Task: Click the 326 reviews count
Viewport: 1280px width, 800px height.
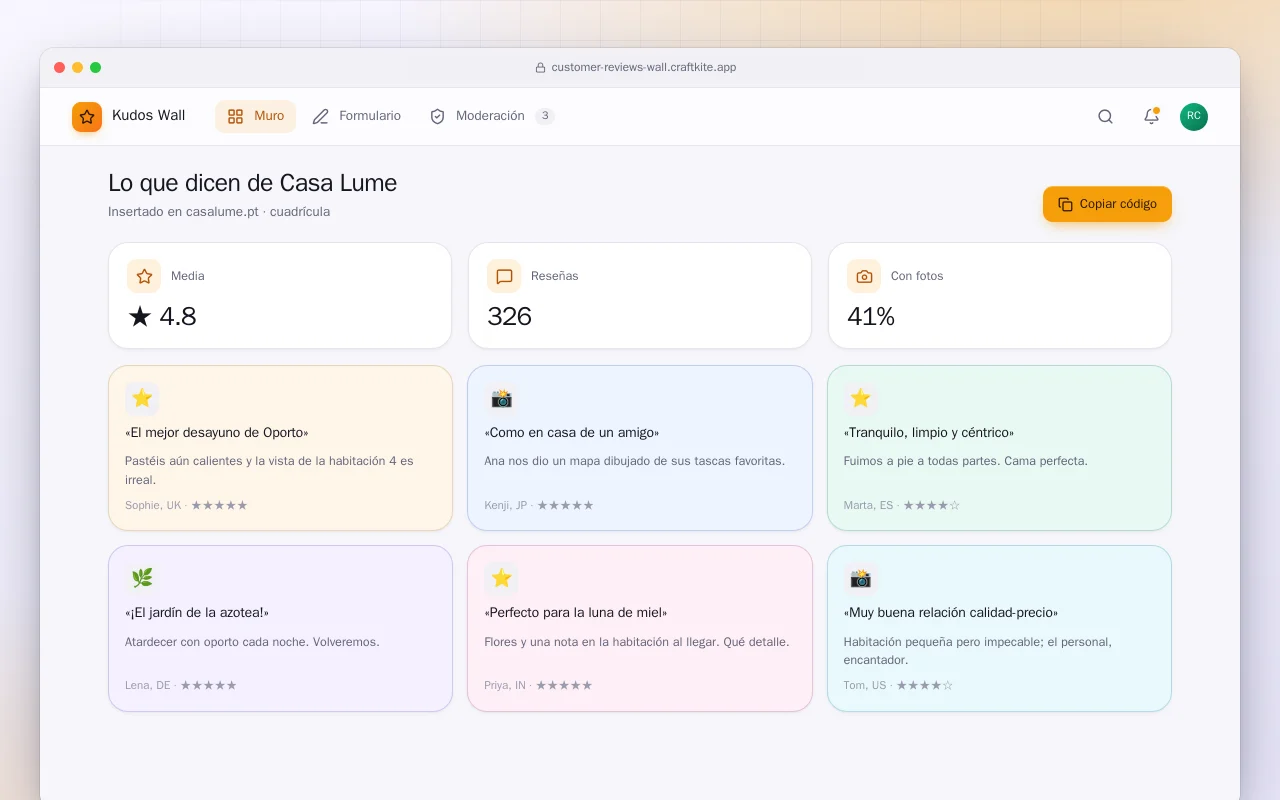Action: [x=510, y=317]
